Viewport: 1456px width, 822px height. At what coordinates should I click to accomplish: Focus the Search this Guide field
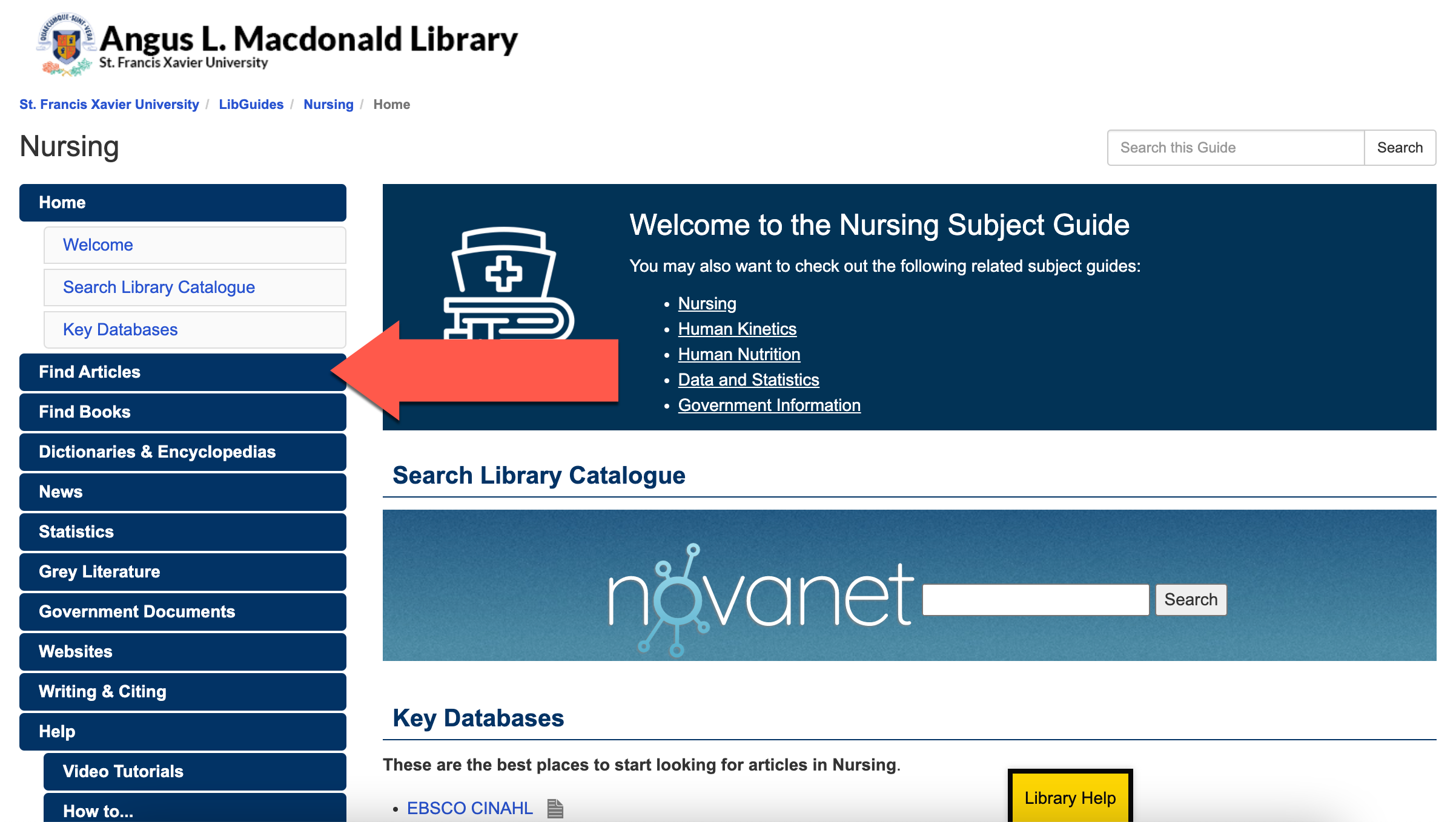[x=1236, y=148]
